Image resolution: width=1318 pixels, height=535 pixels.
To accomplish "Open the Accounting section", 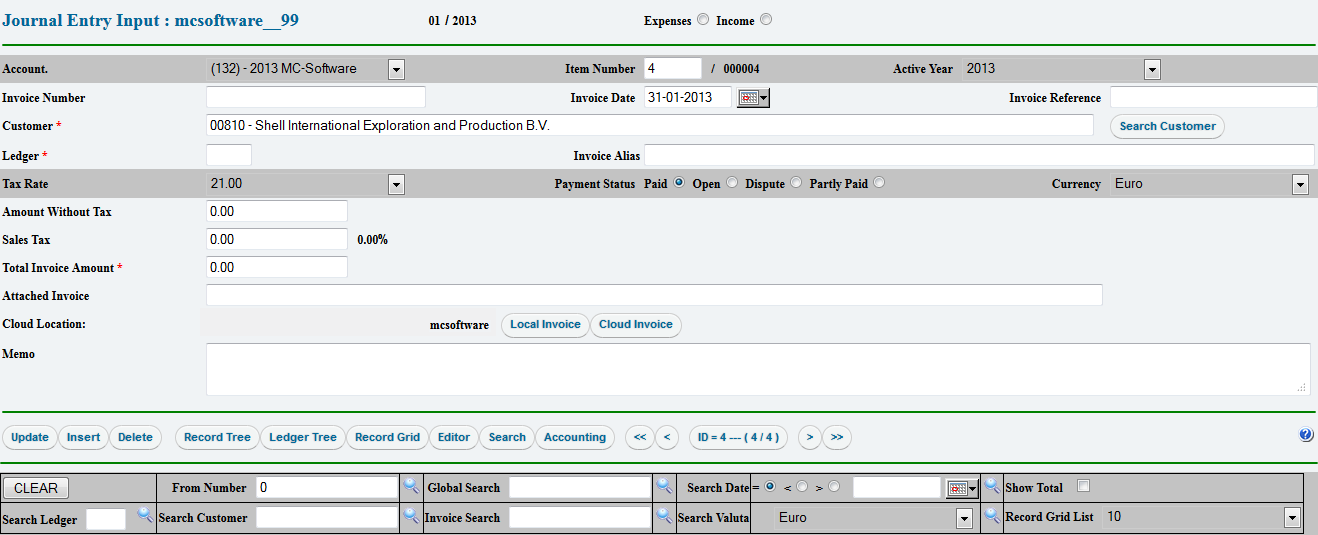I will pos(575,437).
